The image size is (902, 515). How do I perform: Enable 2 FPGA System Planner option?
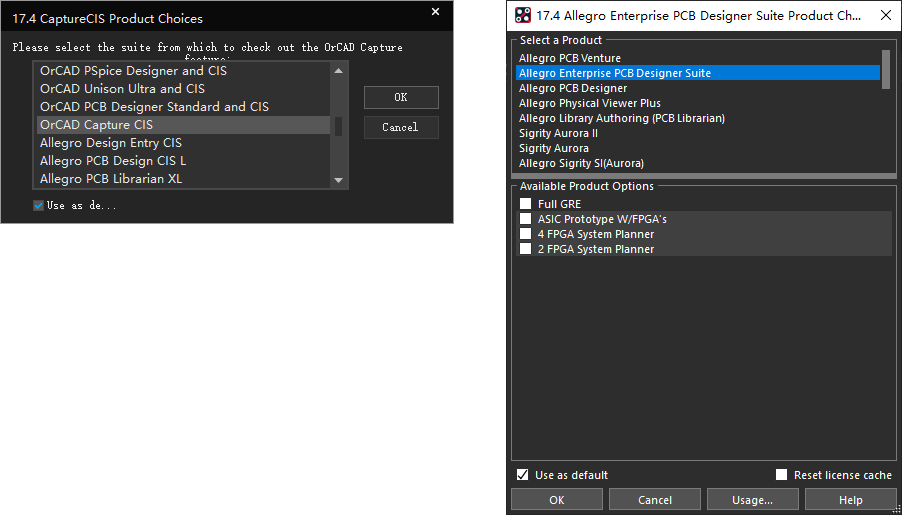pos(525,249)
